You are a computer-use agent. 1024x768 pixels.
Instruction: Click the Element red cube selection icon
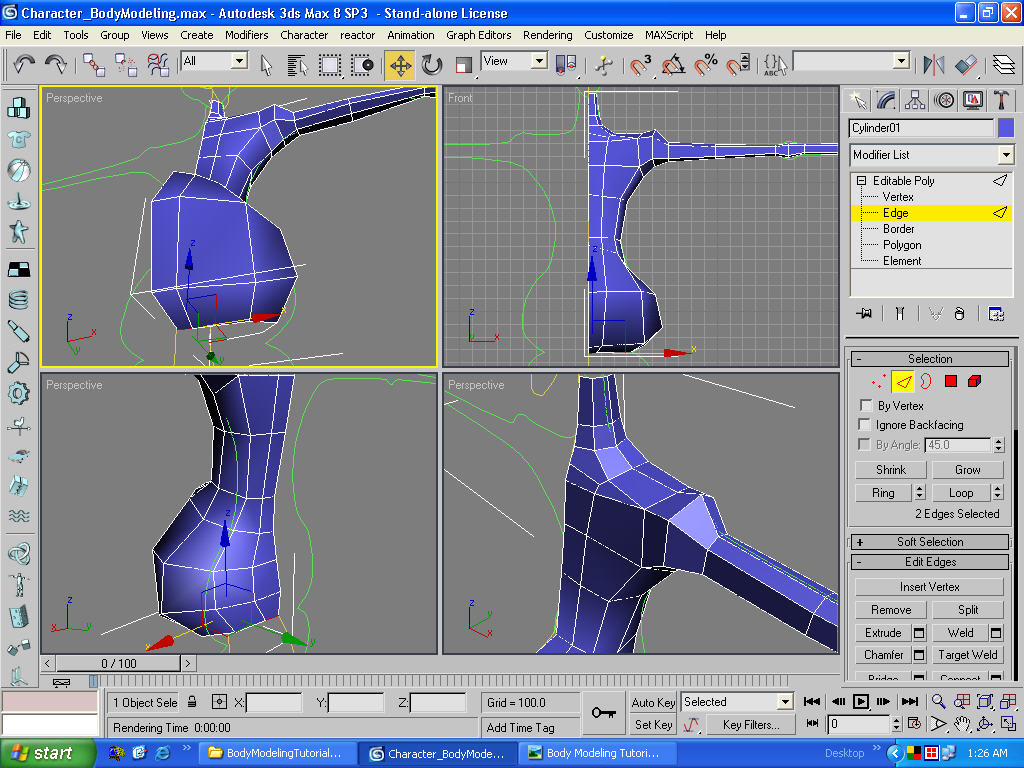coord(974,381)
